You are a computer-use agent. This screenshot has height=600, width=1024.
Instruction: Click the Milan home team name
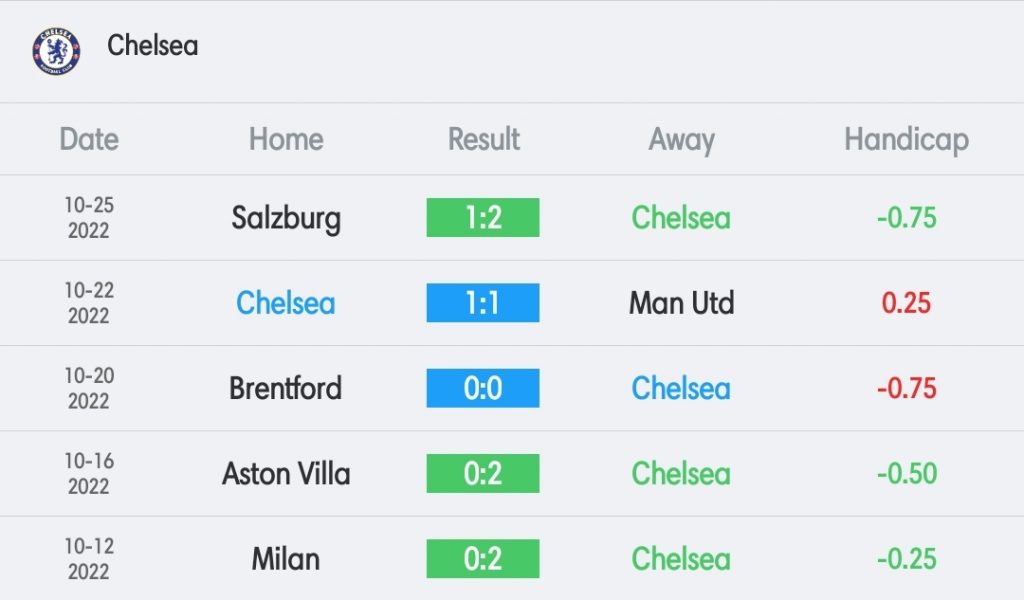click(x=286, y=559)
